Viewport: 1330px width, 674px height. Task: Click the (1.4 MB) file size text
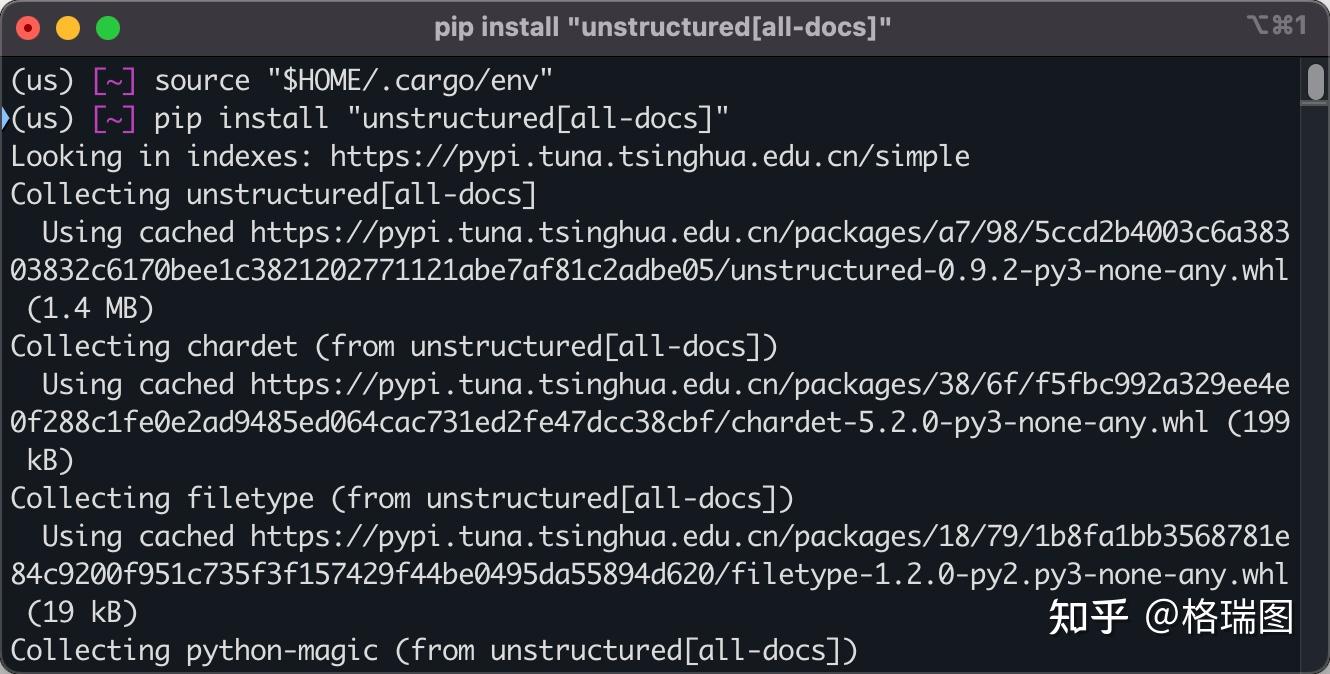click(90, 309)
